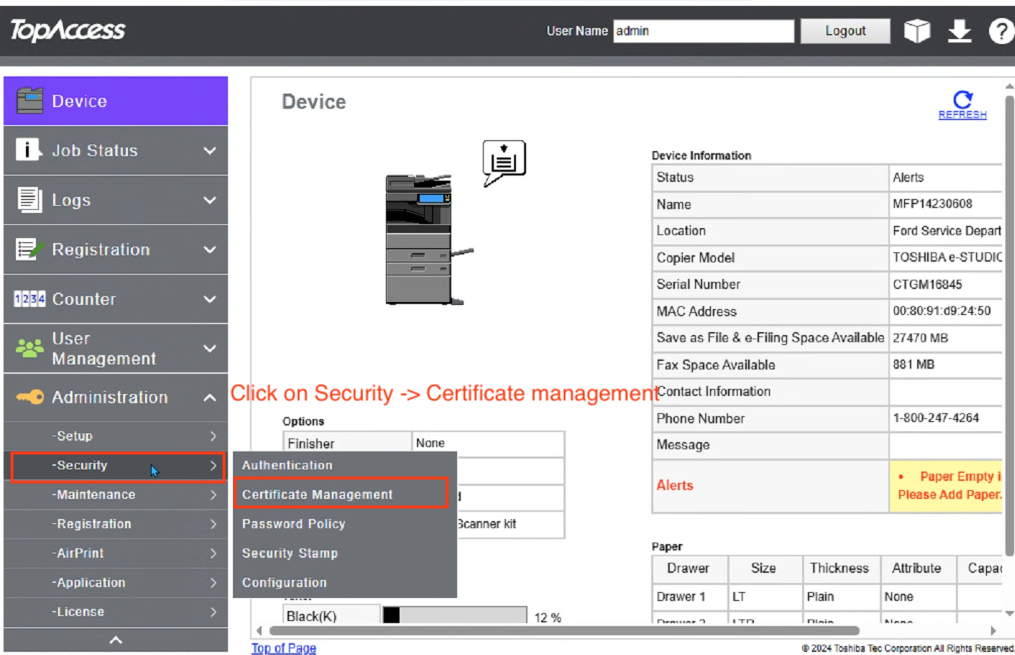The image size is (1015, 655).
Task: Click the Logout button
Action: (x=845, y=31)
